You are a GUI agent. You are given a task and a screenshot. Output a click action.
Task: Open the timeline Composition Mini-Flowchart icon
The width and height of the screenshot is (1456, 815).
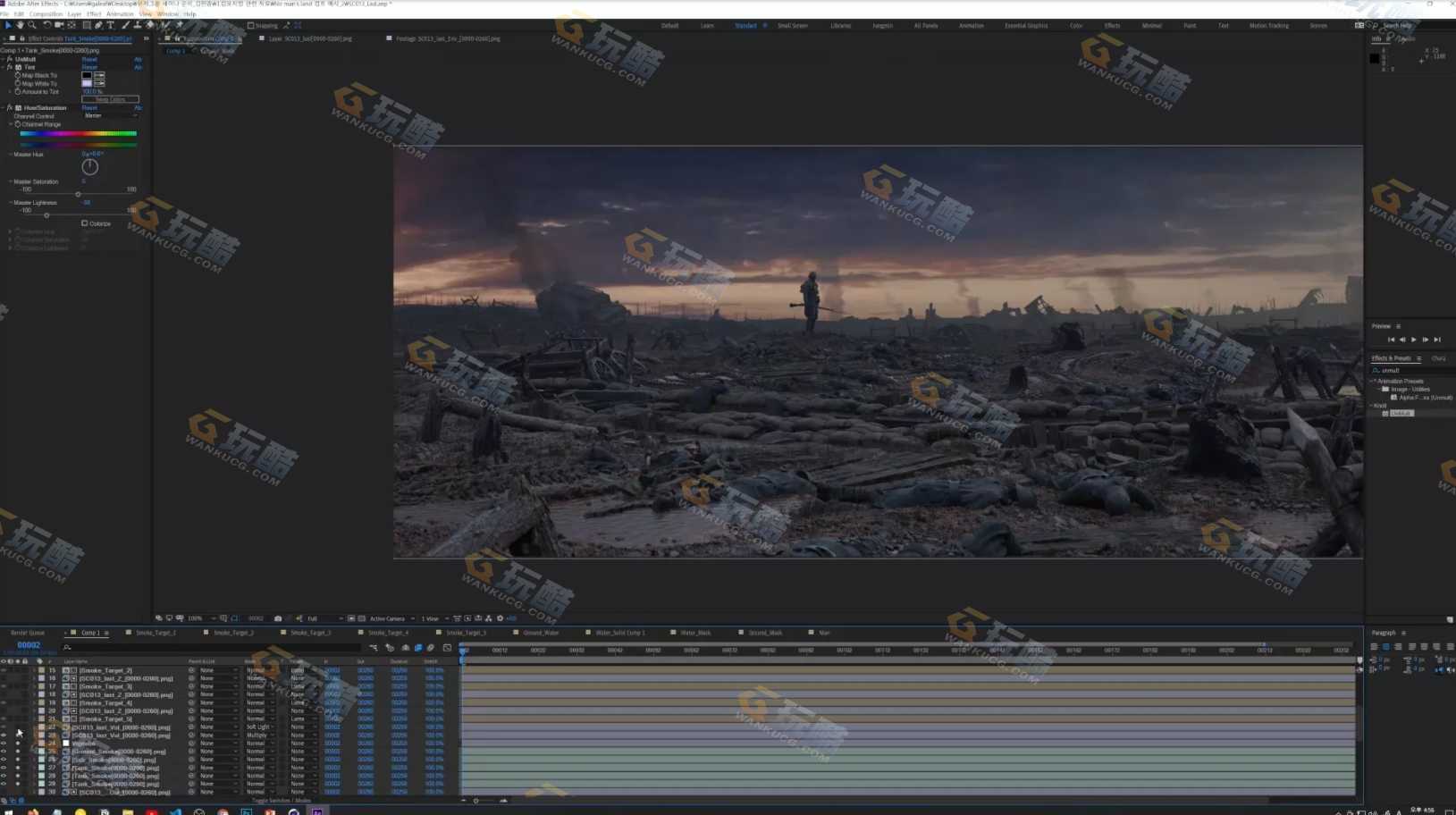click(x=374, y=648)
